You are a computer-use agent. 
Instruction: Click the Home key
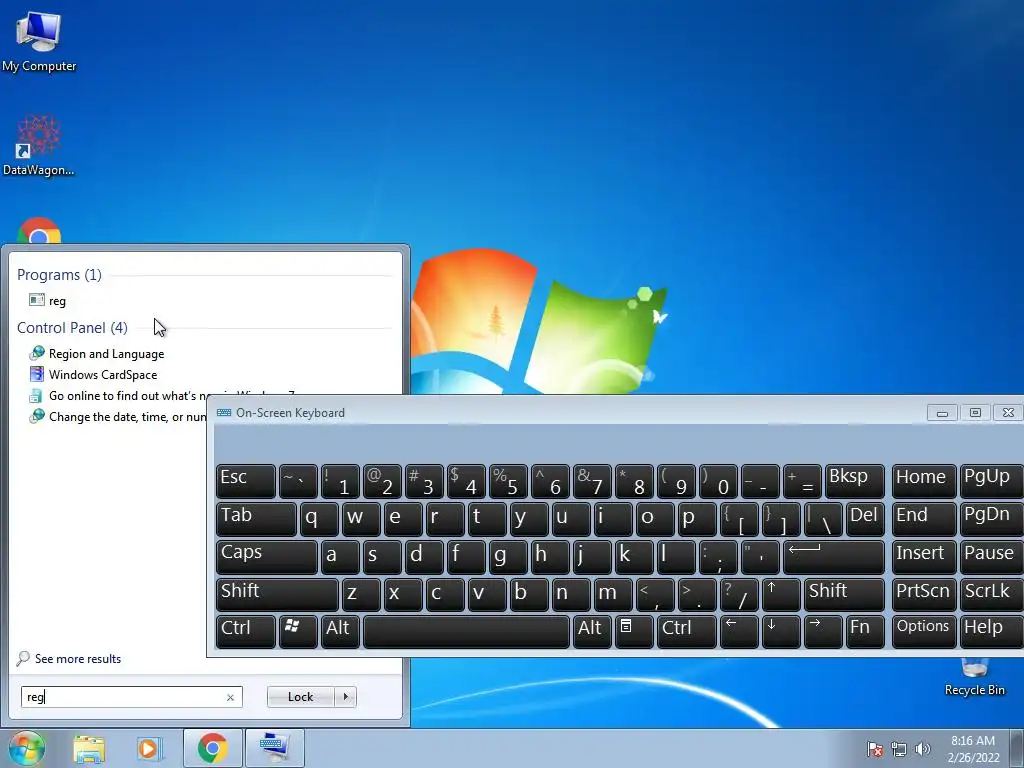tap(923, 481)
